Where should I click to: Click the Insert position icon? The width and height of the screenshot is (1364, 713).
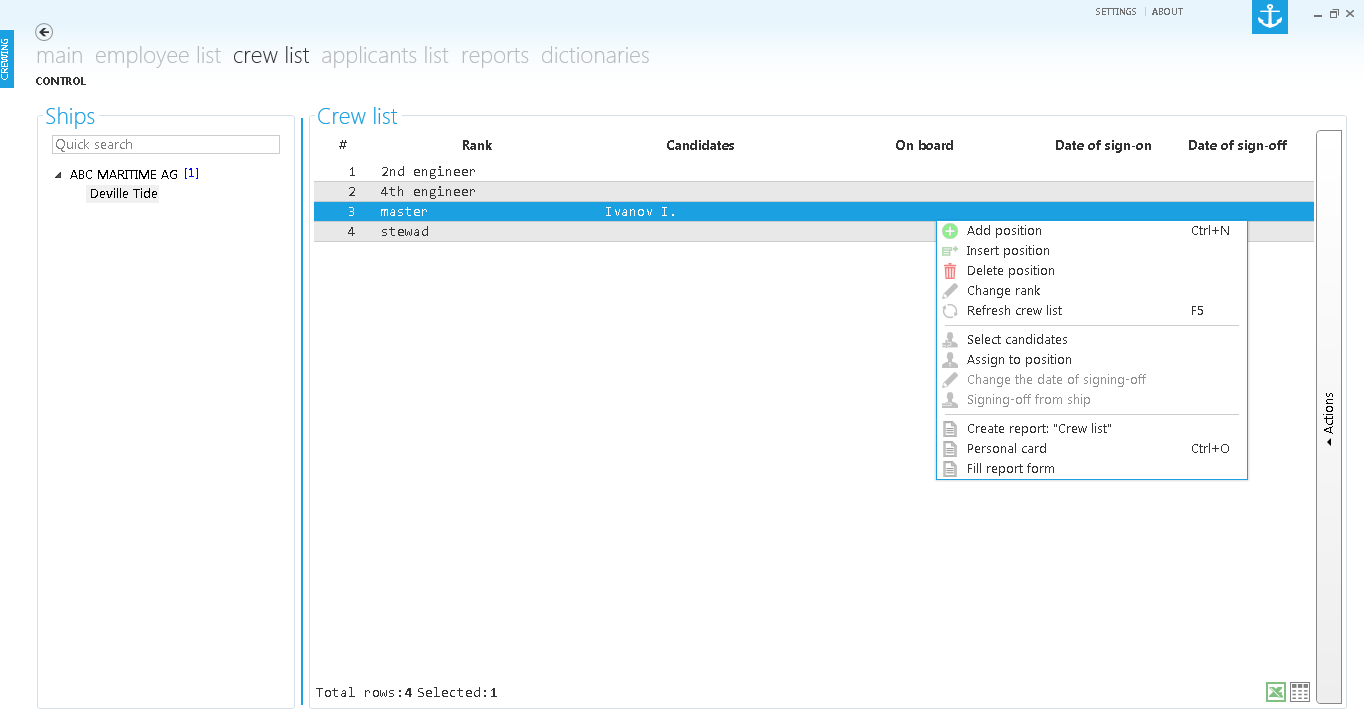point(950,251)
